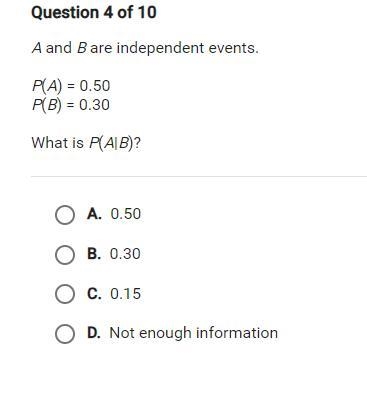Click the bold letter D. answer label

tap(94, 333)
